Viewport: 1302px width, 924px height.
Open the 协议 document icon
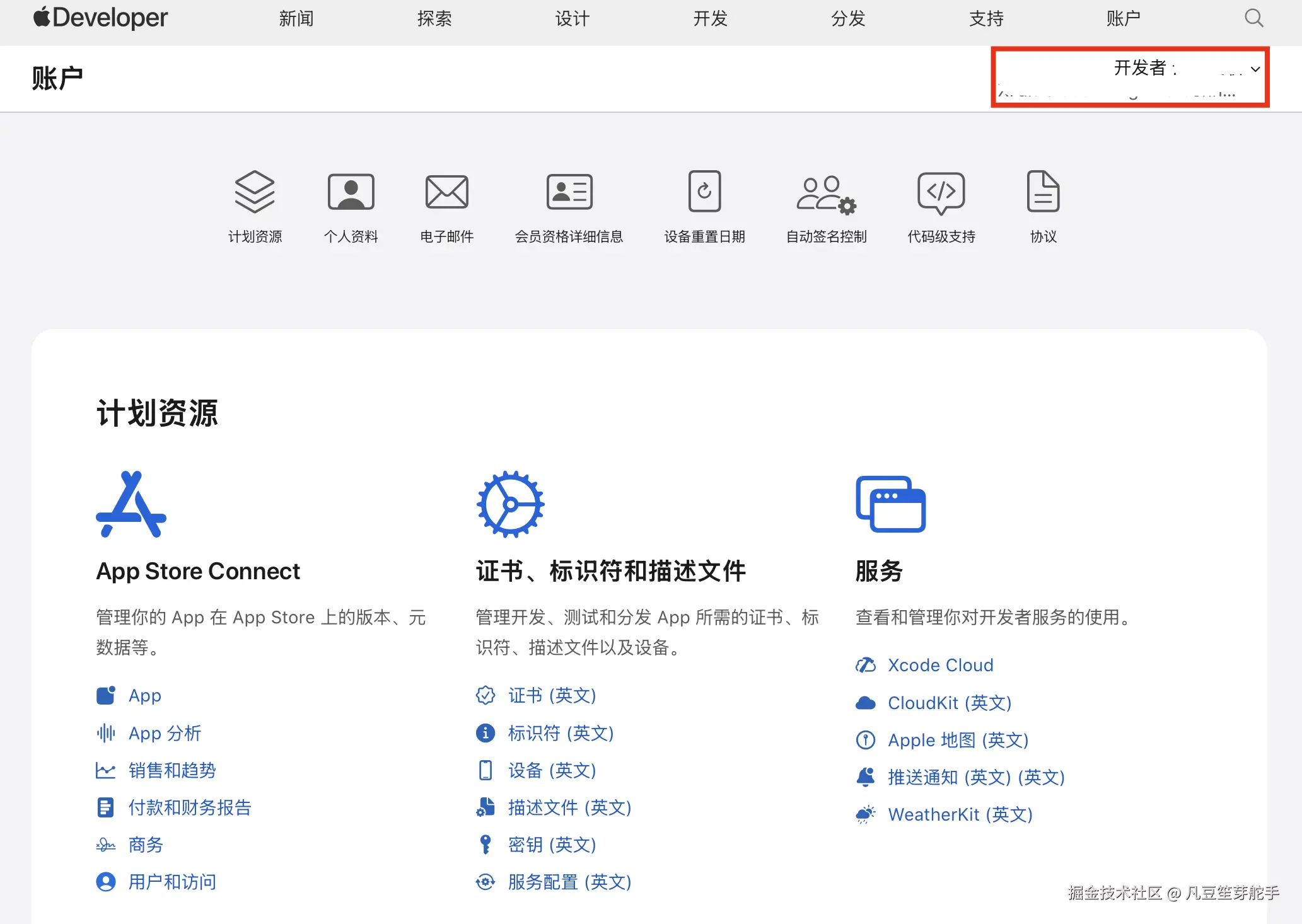(1043, 192)
